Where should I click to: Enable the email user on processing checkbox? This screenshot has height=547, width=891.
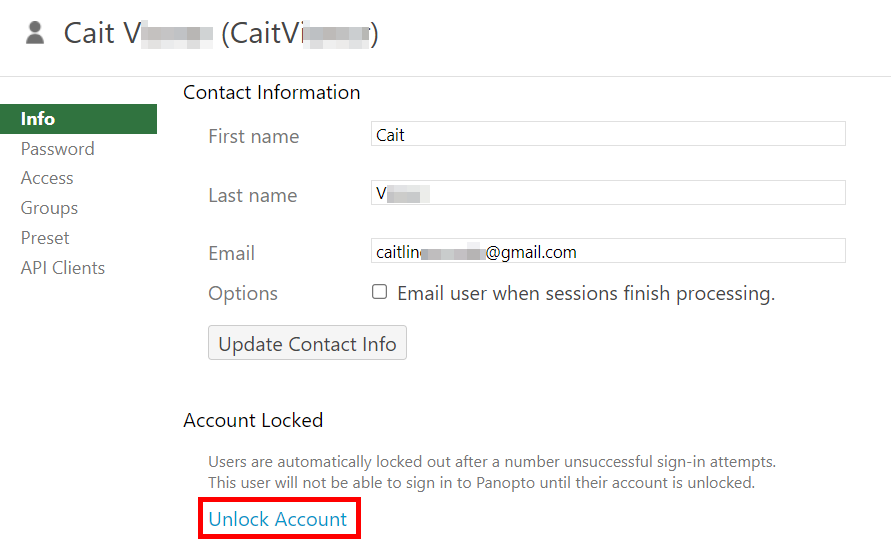tap(380, 292)
